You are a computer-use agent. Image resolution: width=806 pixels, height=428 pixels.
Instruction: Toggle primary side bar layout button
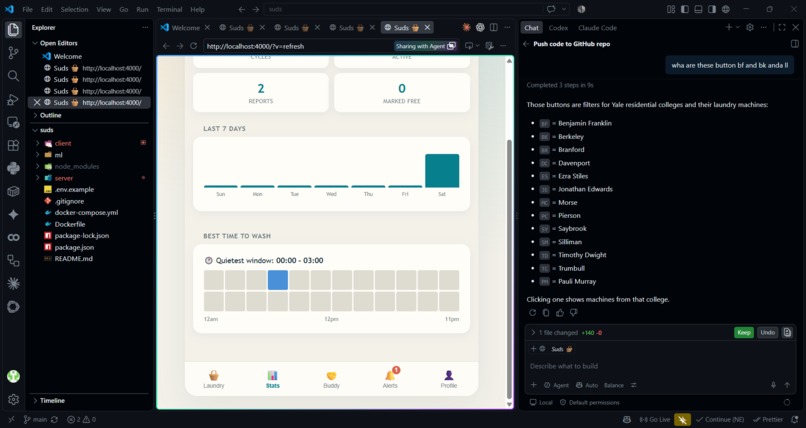pos(685,9)
